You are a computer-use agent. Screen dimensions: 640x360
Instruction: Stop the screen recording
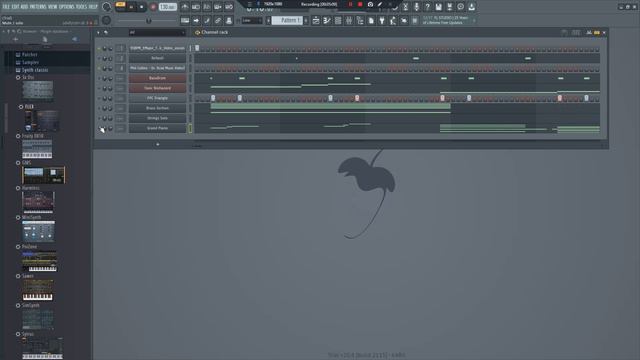point(360,4)
